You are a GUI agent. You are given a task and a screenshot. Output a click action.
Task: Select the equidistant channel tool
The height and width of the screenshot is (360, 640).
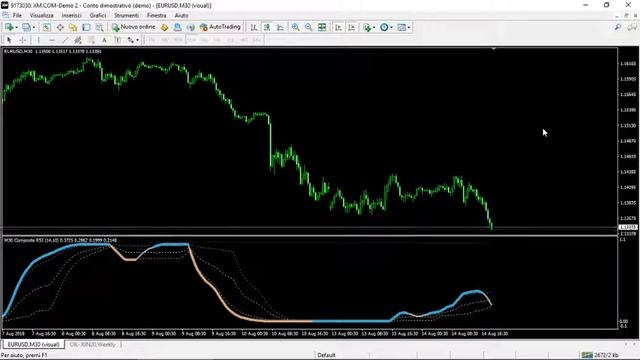click(78, 40)
